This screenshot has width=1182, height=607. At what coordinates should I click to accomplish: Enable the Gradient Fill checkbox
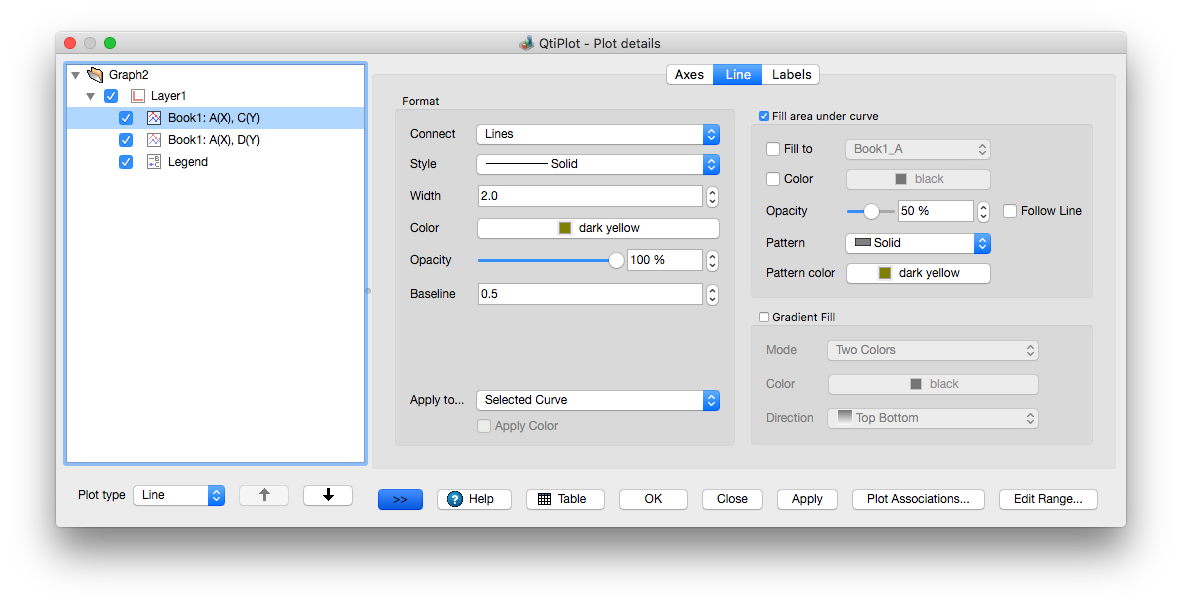coord(765,317)
